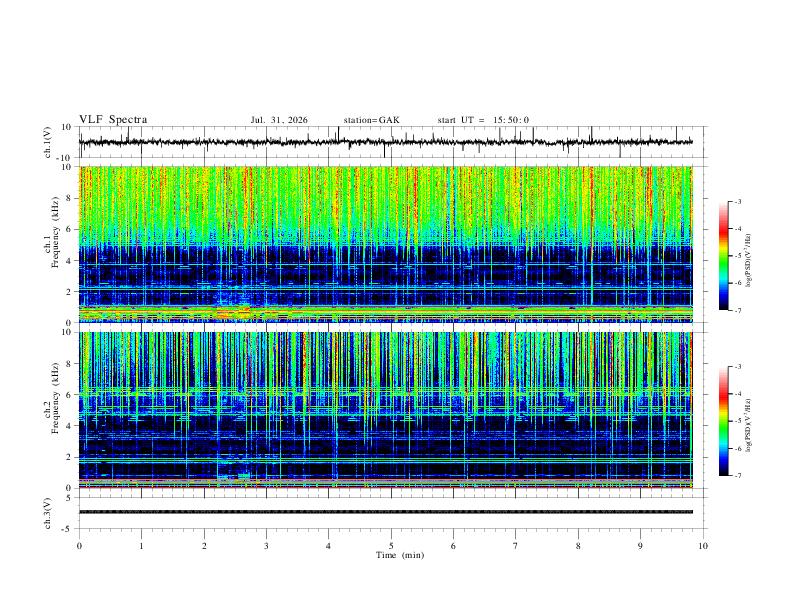Image resolution: width=792 pixels, height=612 pixels.
Task: Click the 10 minute tick on time axis
Action: (x=703, y=546)
